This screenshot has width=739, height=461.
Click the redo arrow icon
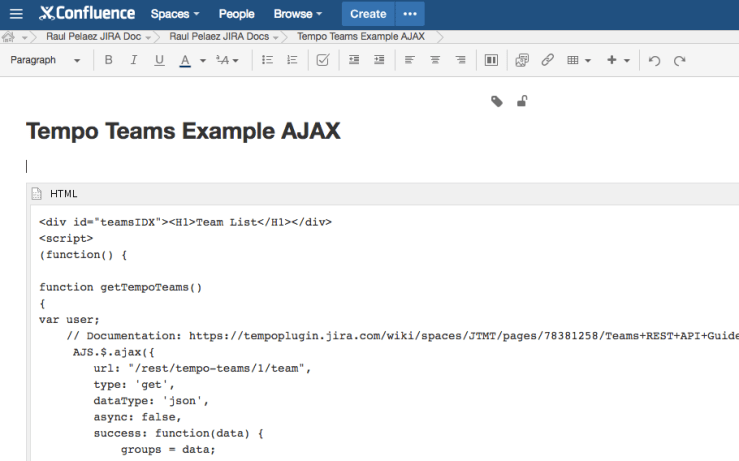click(680, 60)
